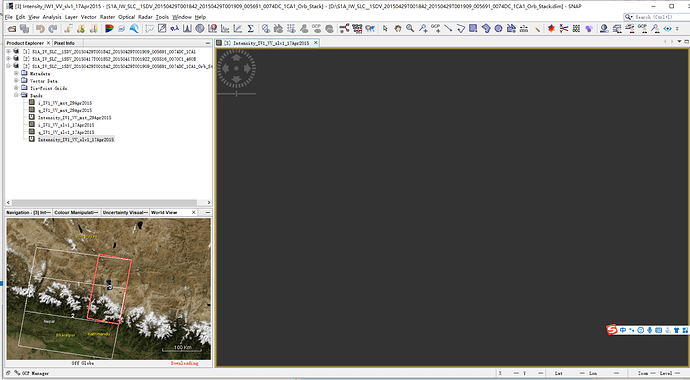Open the RGB image window tool

click(x=109, y=29)
